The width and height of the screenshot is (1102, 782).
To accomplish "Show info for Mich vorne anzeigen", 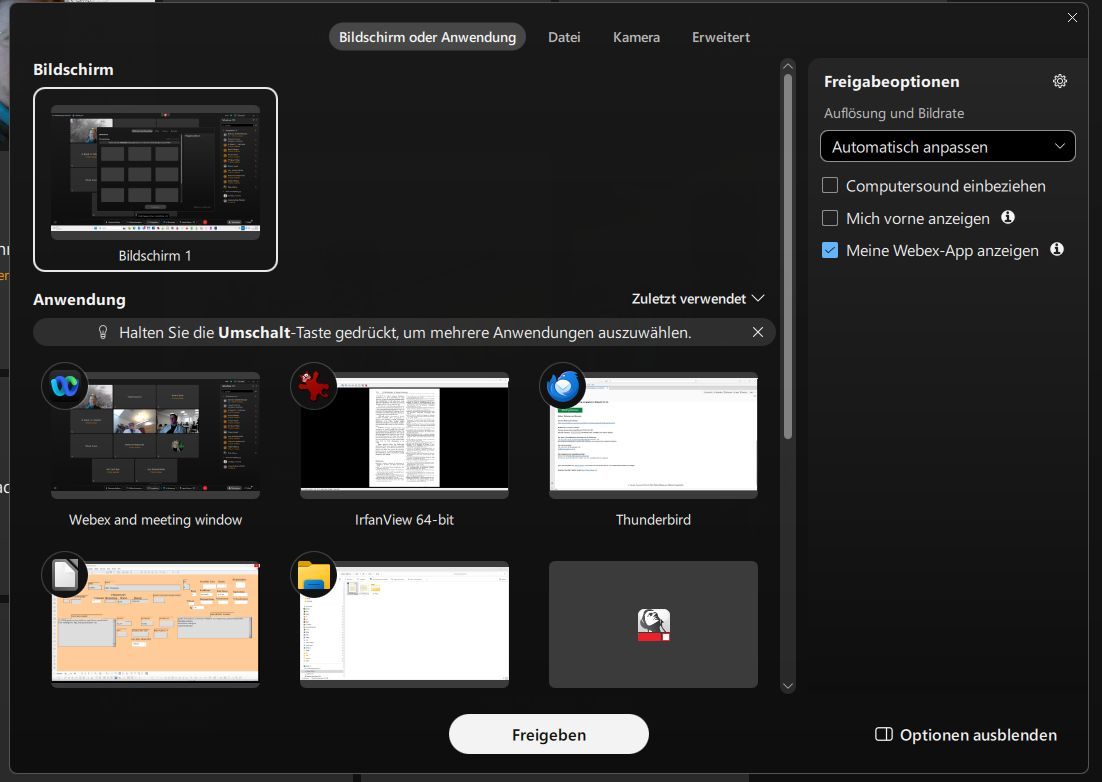I will tap(1008, 217).
